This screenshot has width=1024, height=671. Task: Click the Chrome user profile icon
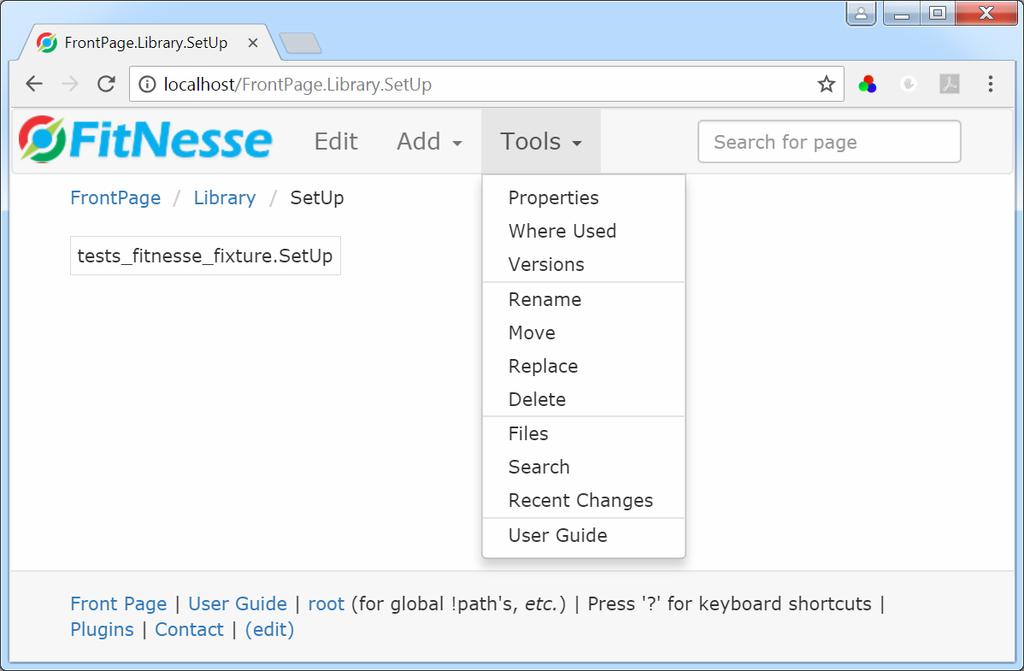(x=861, y=13)
